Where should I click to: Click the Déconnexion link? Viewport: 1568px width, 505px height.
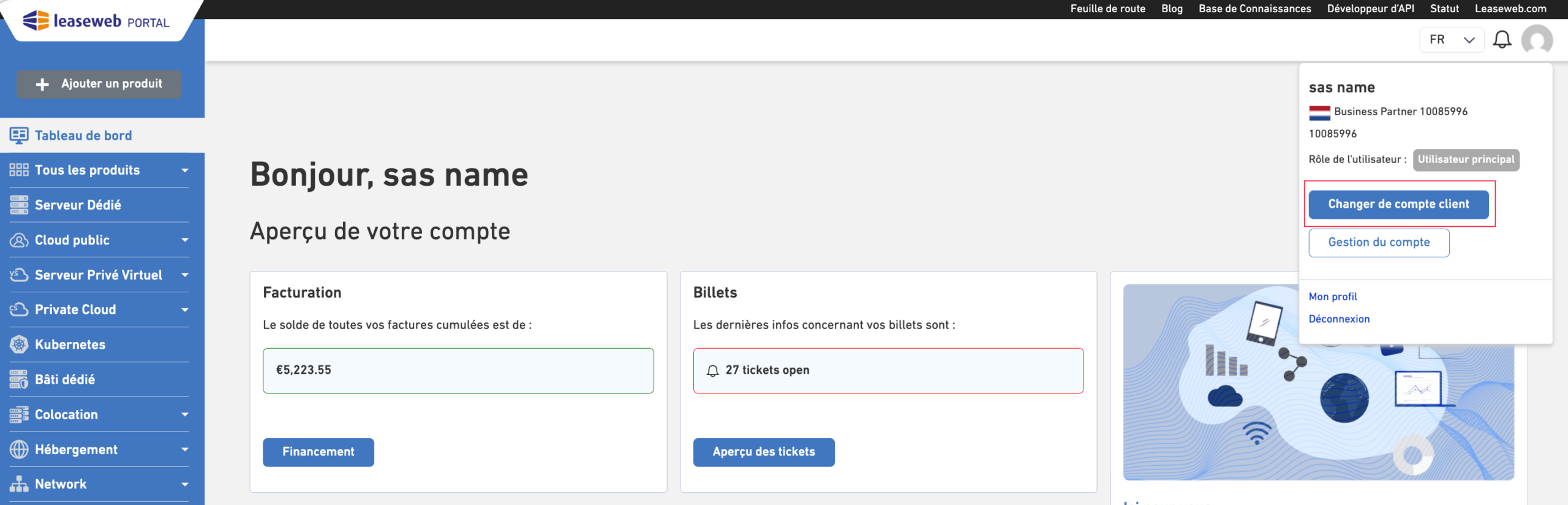pos(1339,319)
